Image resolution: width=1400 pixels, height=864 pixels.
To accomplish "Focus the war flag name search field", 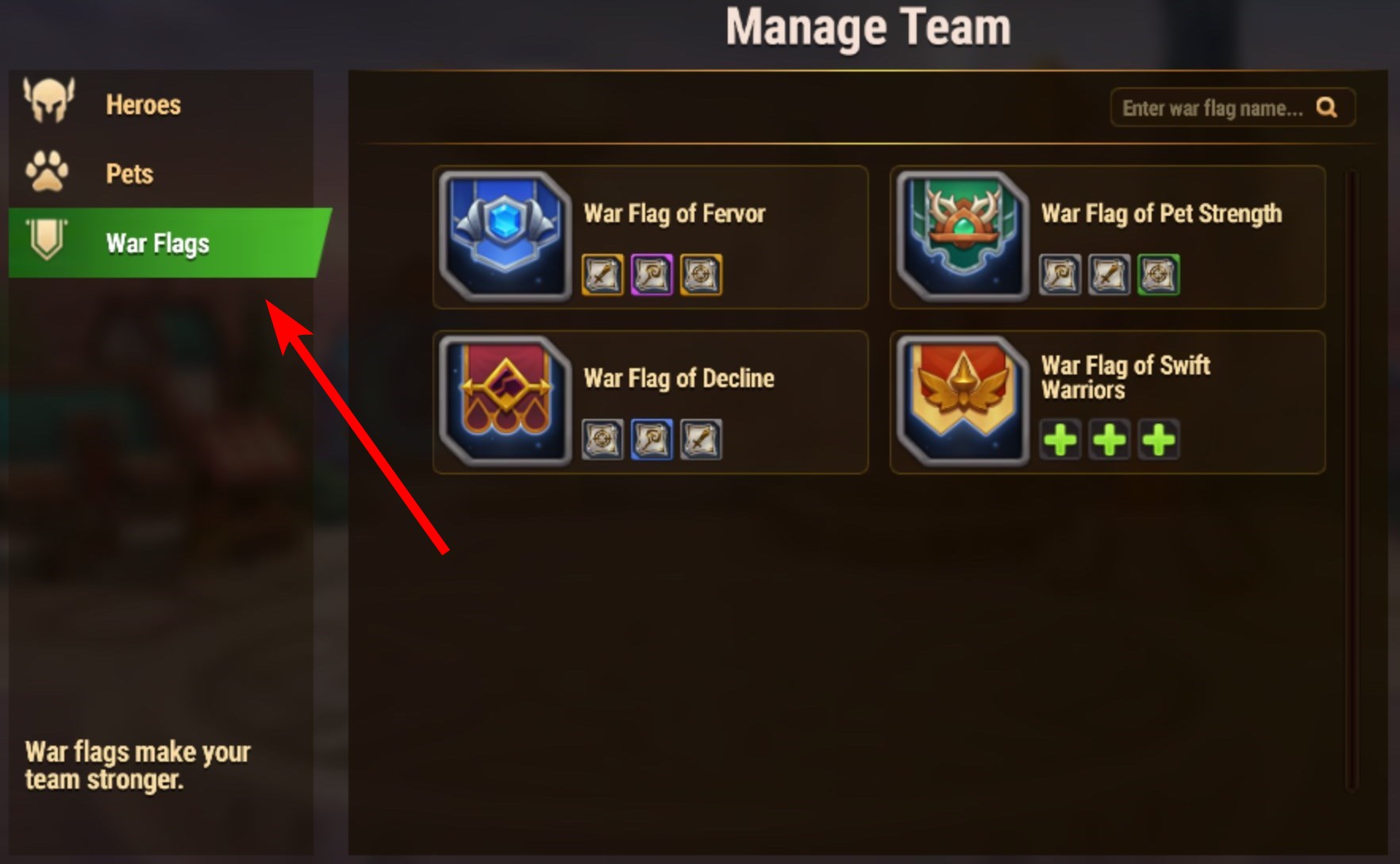I will coord(1233,107).
